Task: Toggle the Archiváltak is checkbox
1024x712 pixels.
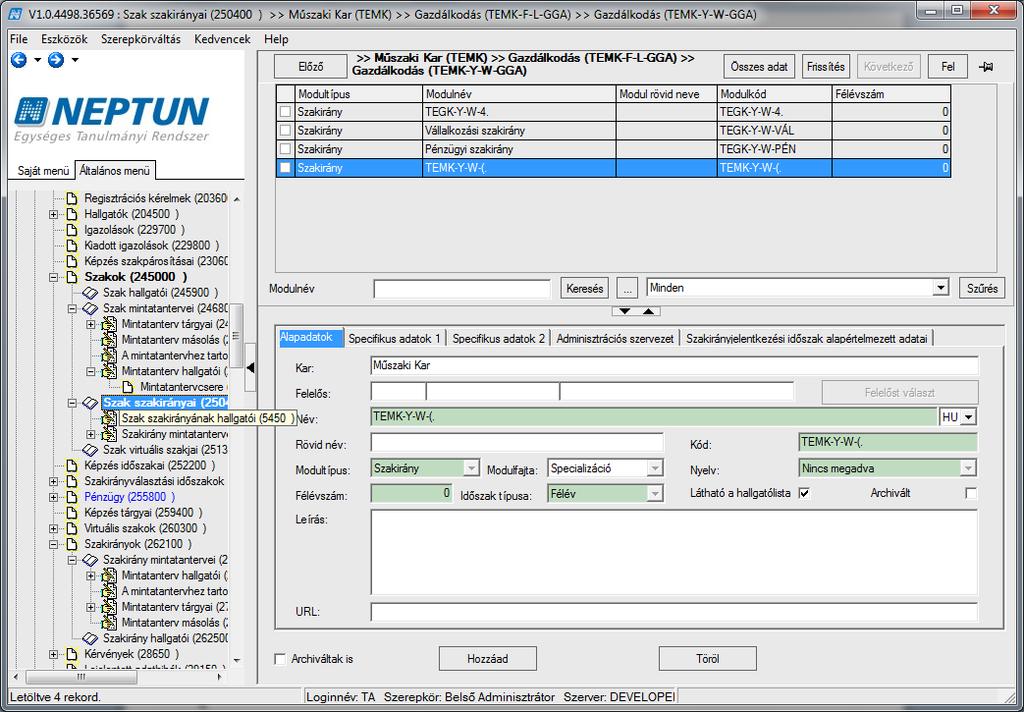Action: coord(280,659)
